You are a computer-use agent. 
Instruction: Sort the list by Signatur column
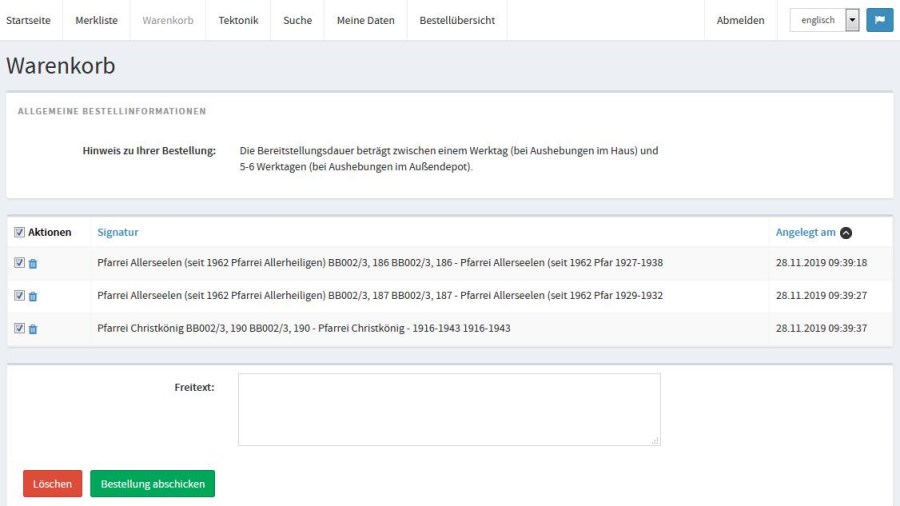pos(118,233)
